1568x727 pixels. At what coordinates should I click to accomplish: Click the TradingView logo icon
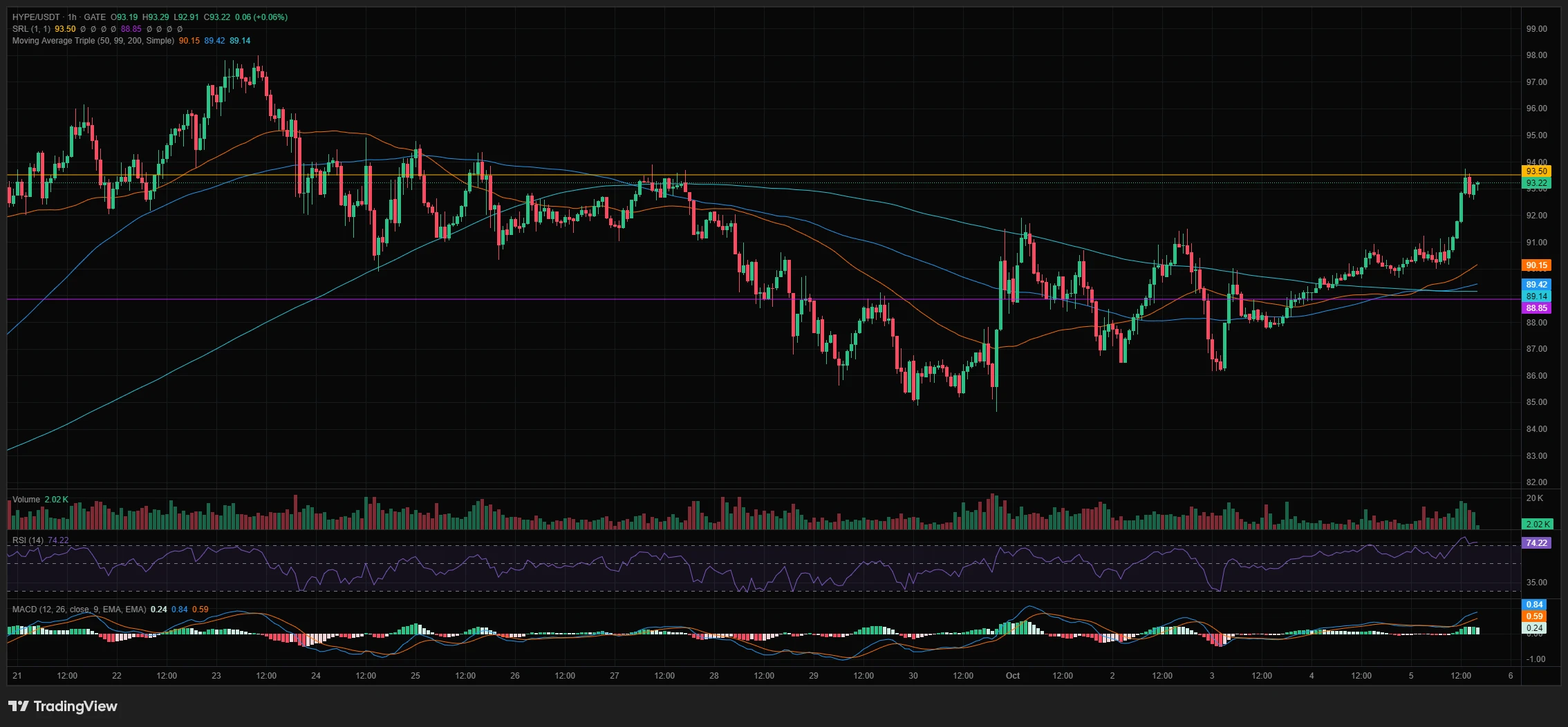(x=19, y=706)
